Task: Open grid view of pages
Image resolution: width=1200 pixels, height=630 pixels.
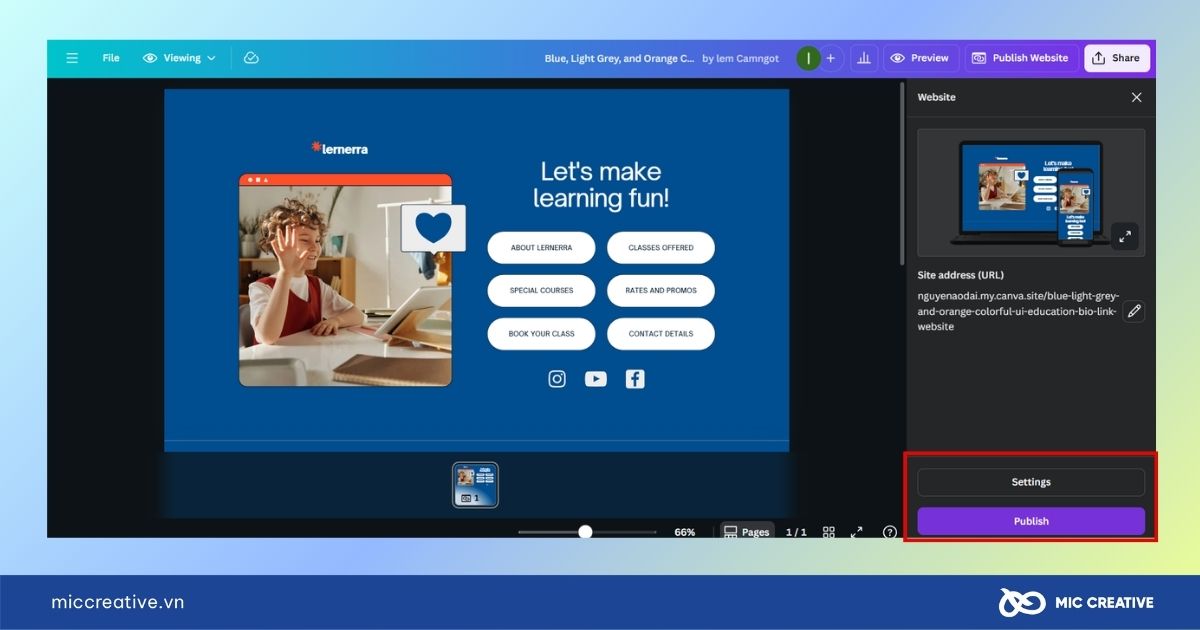Action: 828,532
